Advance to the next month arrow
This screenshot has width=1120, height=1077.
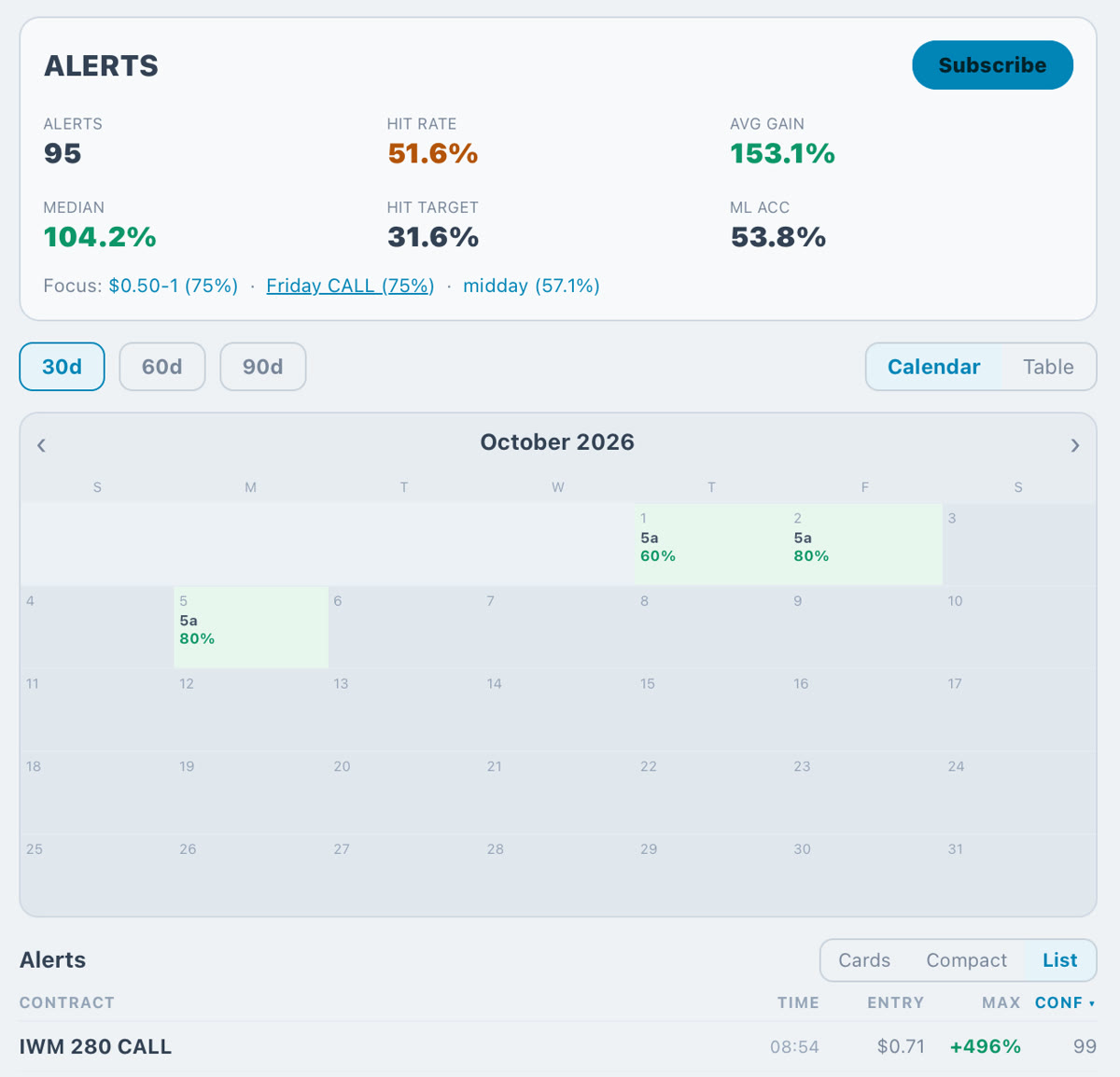coord(1075,445)
